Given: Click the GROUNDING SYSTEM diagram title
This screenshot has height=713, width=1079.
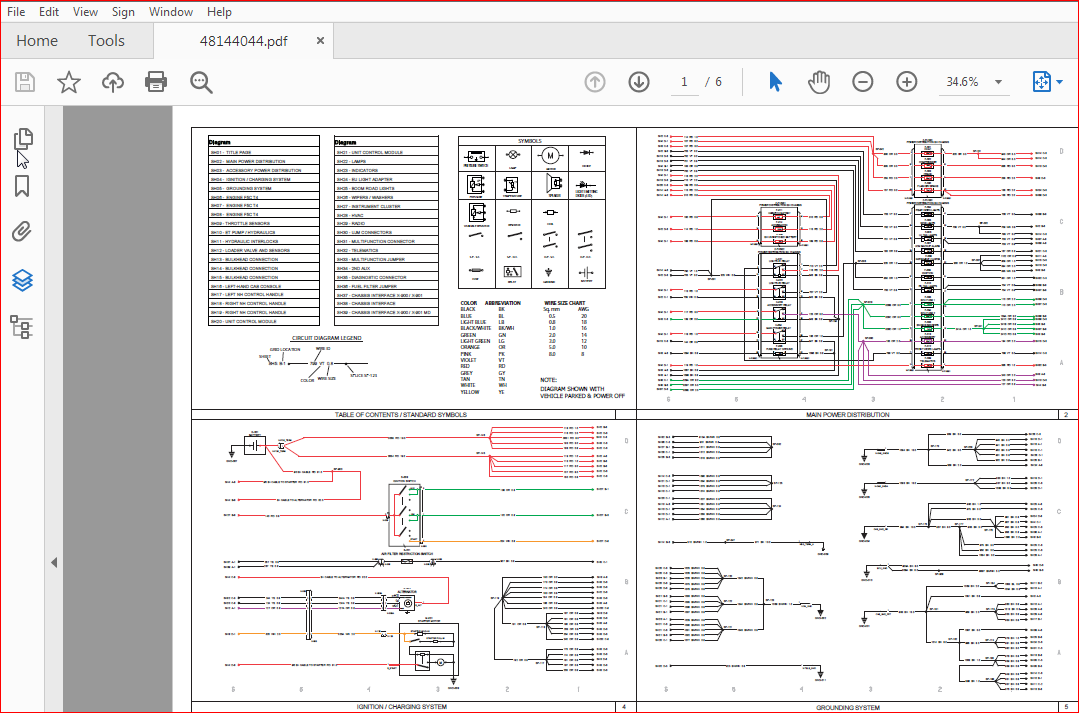Looking at the screenshot, I should (848, 707).
